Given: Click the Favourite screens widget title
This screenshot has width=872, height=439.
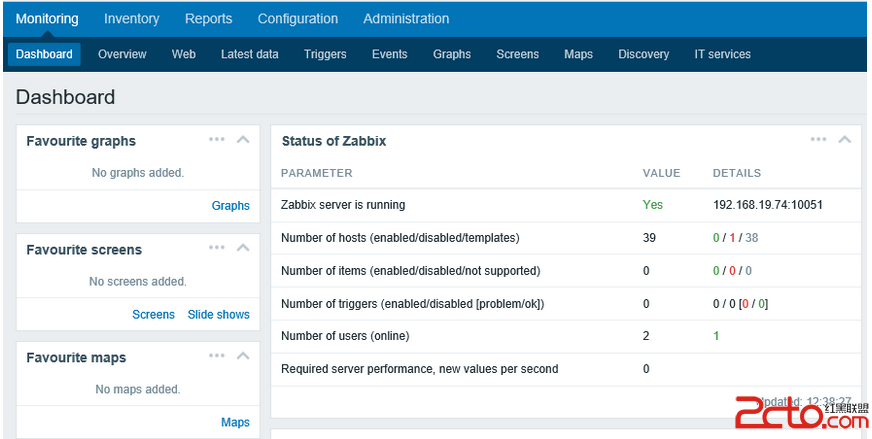Looking at the screenshot, I should 84,250.
